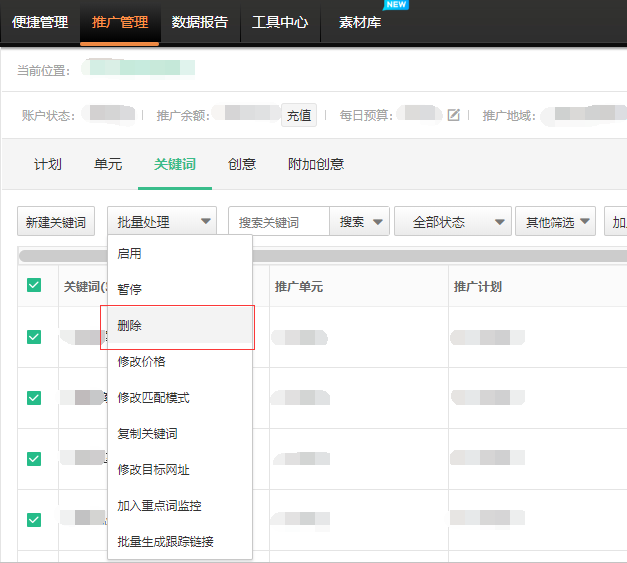Select 暂停 from the dropdown menu
This screenshot has width=627, height=563.
click(x=130, y=290)
